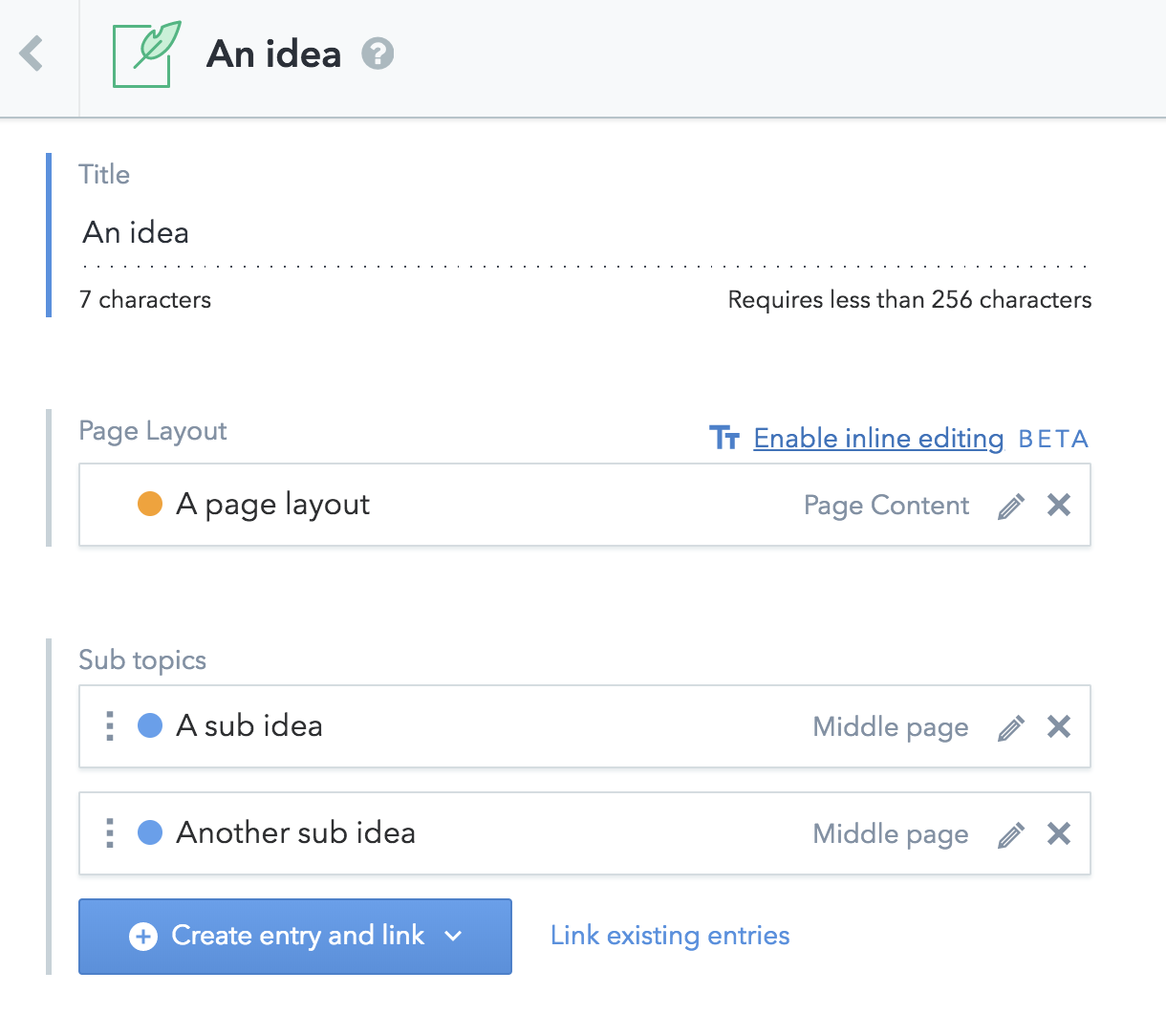The image size is (1166, 1036).
Task: Click Link existing entries
Action: point(670,936)
